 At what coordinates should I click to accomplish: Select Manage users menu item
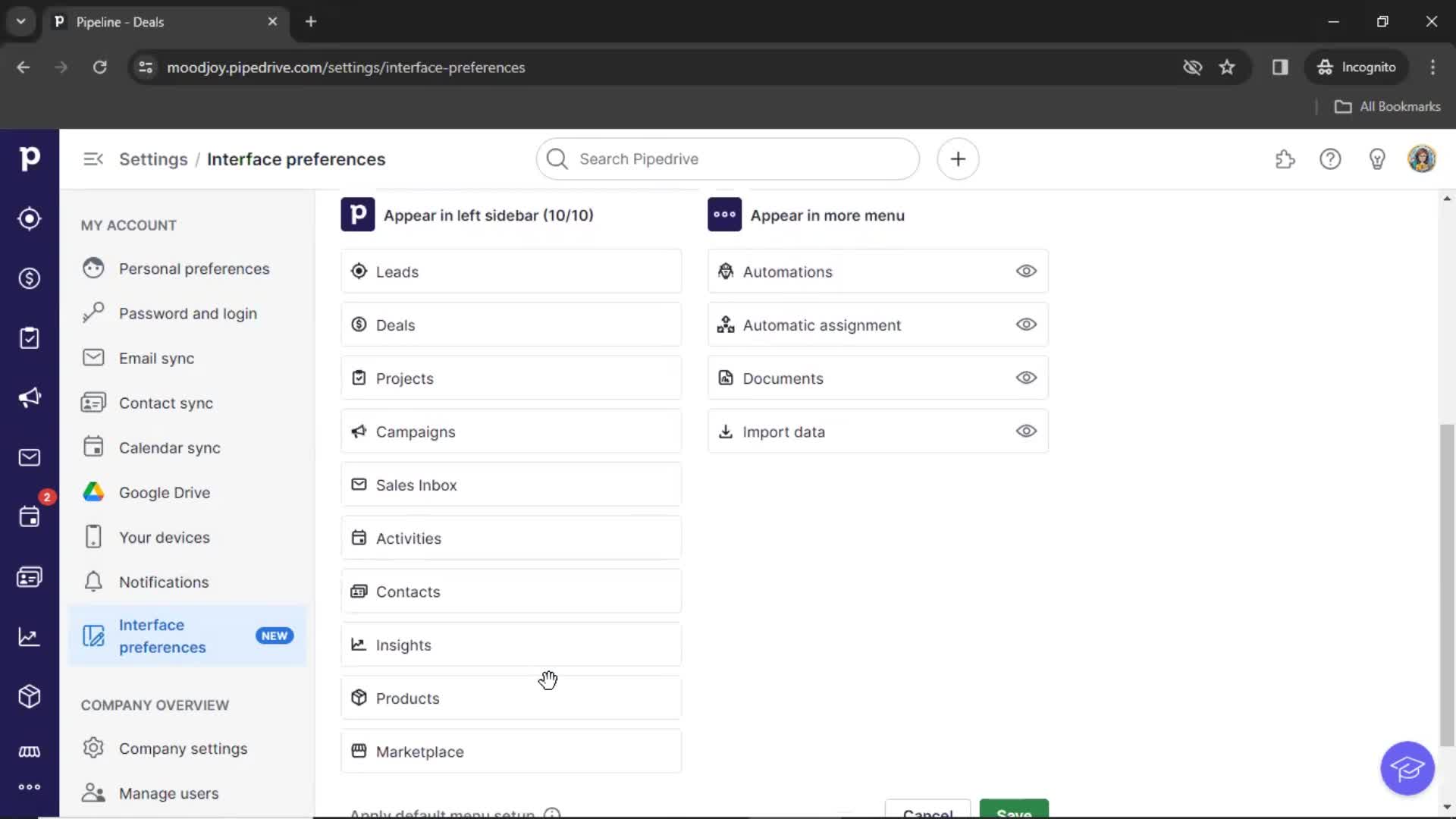[168, 793]
